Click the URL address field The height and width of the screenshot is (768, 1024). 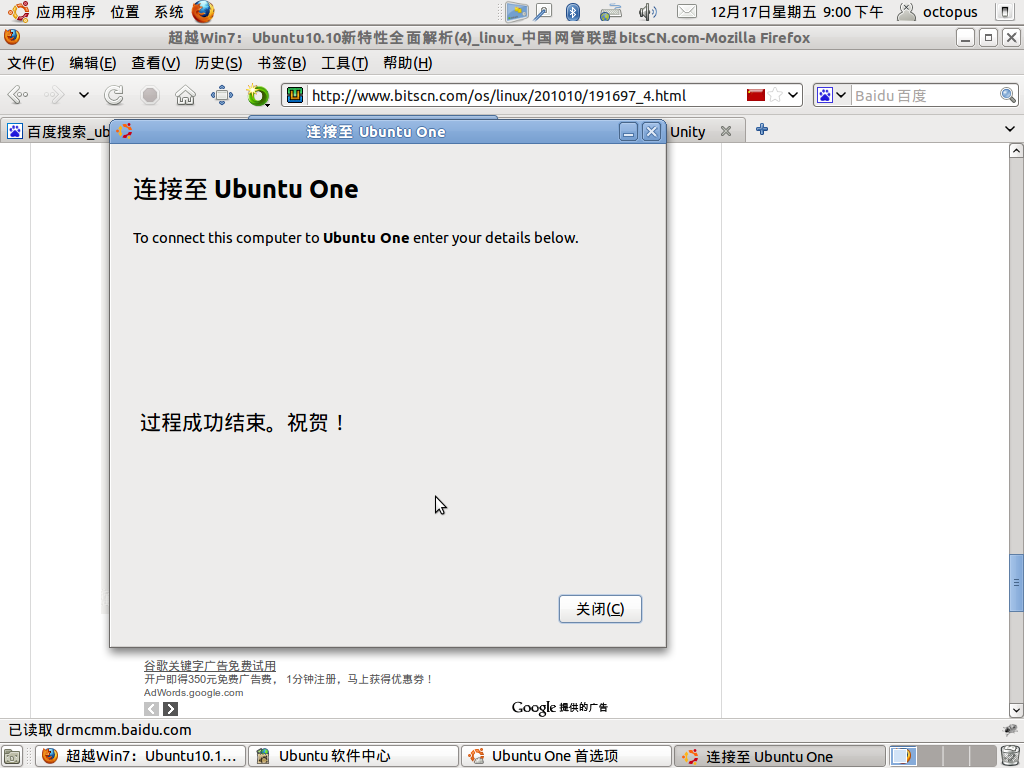tap(526, 95)
